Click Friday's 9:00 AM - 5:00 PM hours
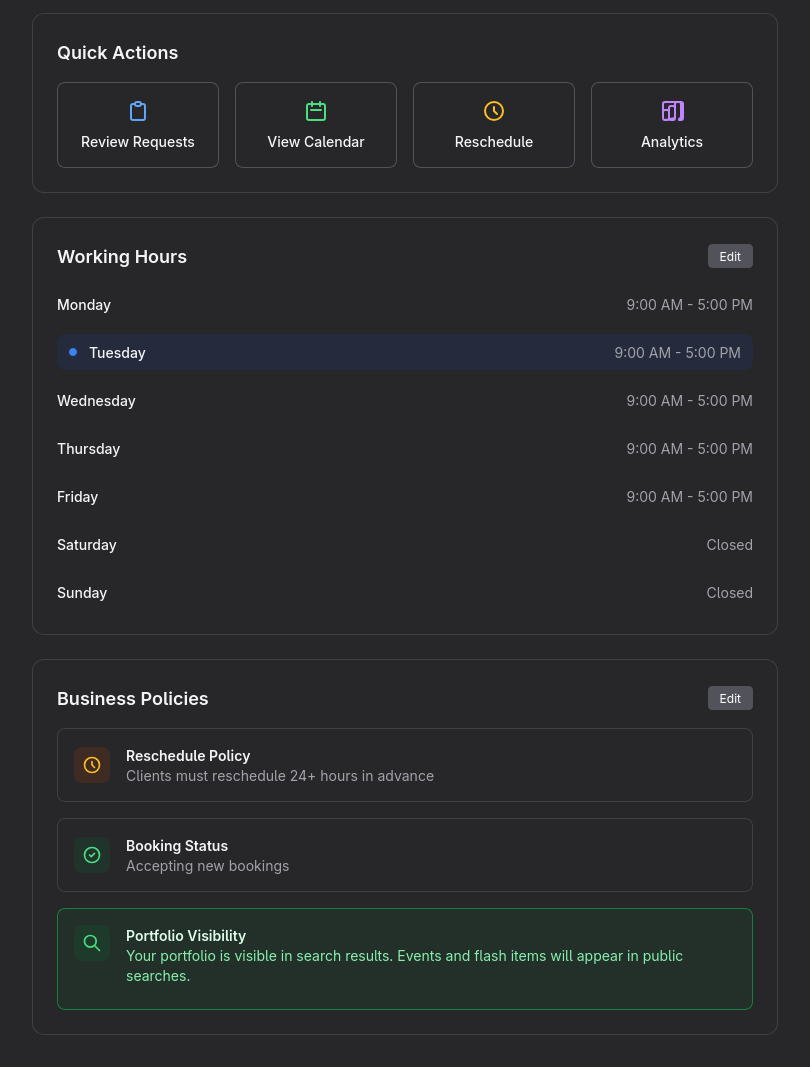 click(x=689, y=497)
